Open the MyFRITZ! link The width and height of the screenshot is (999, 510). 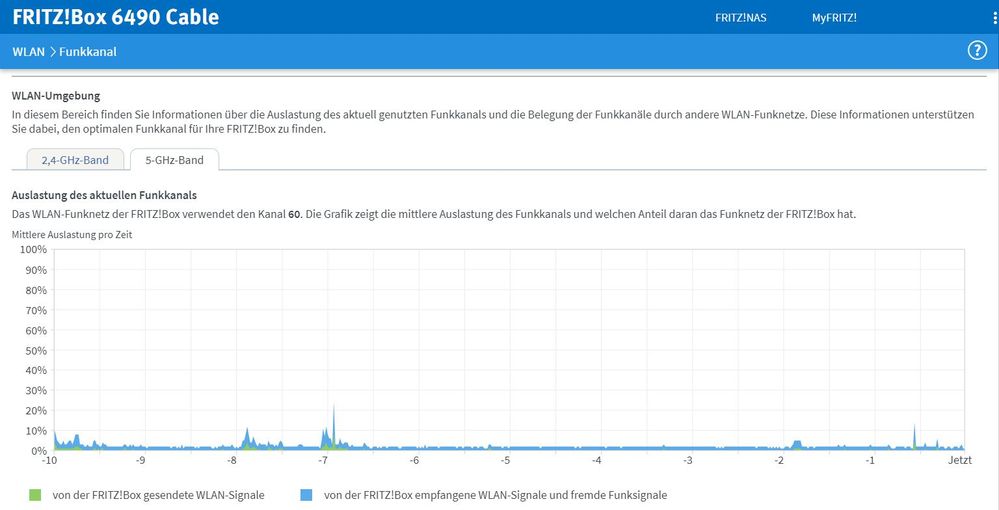point(834,18)
